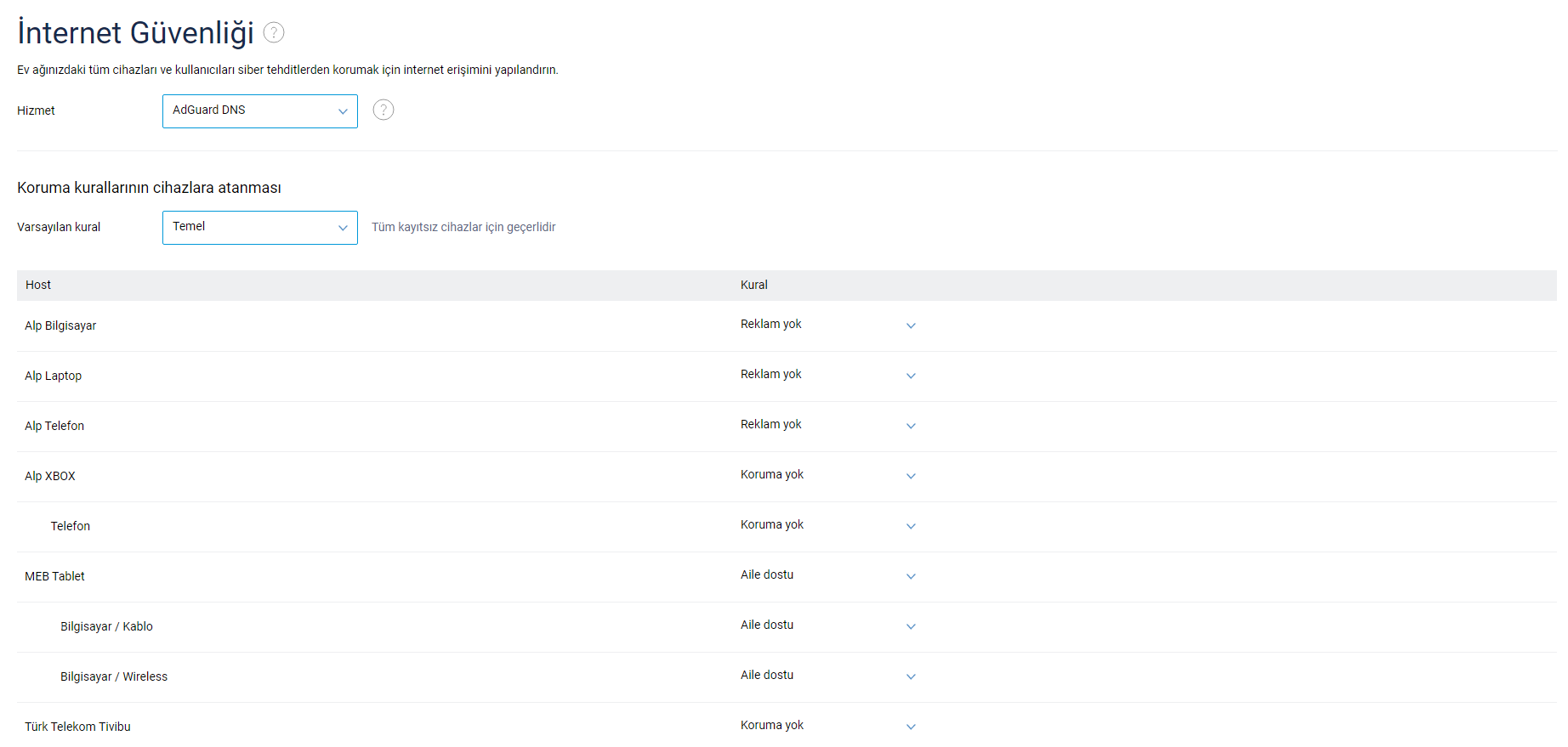The height and width of the screenshot is (747, 1568).
Task: Open the AdGuard DNS service dropdown
Action: coord(259,110)
